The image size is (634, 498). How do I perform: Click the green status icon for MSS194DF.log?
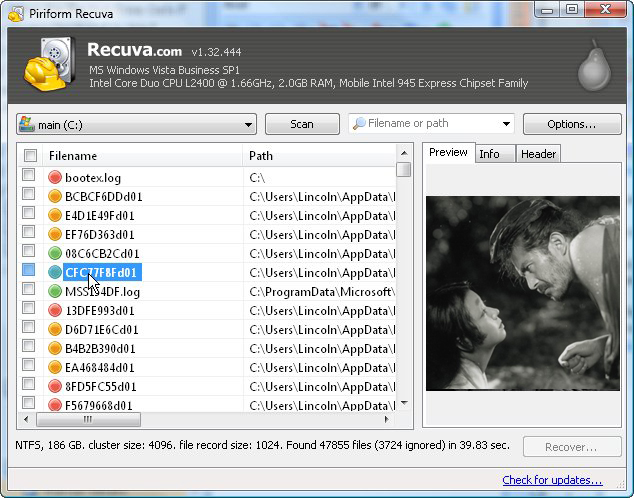pyautogui.click(x=55, y=292)
